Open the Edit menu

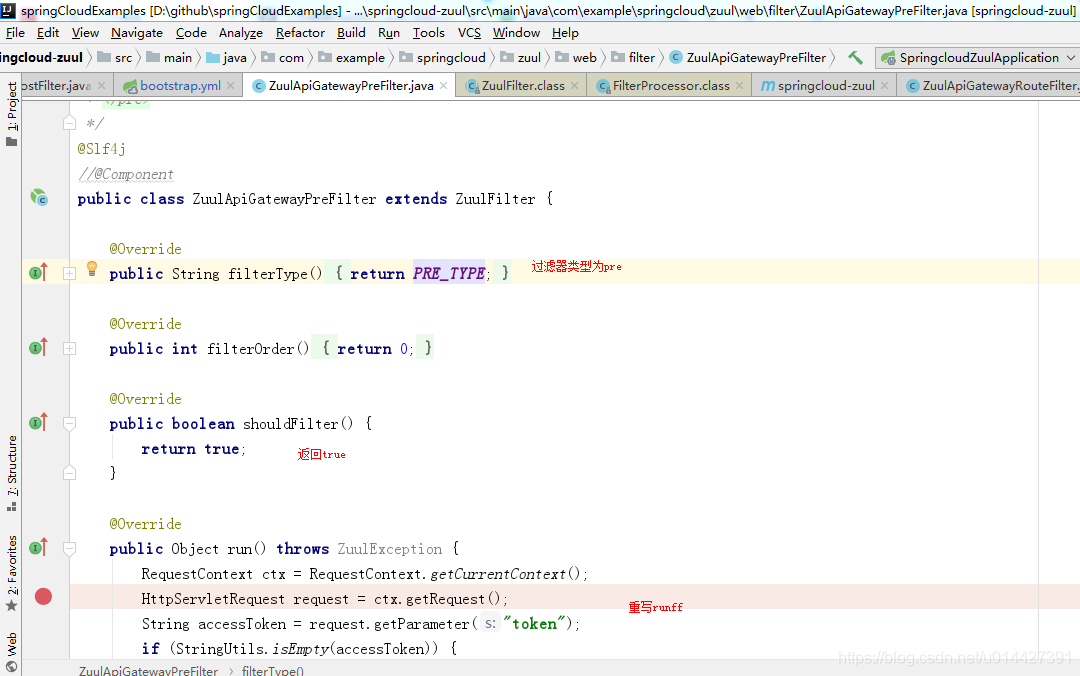tap(48, 32)
